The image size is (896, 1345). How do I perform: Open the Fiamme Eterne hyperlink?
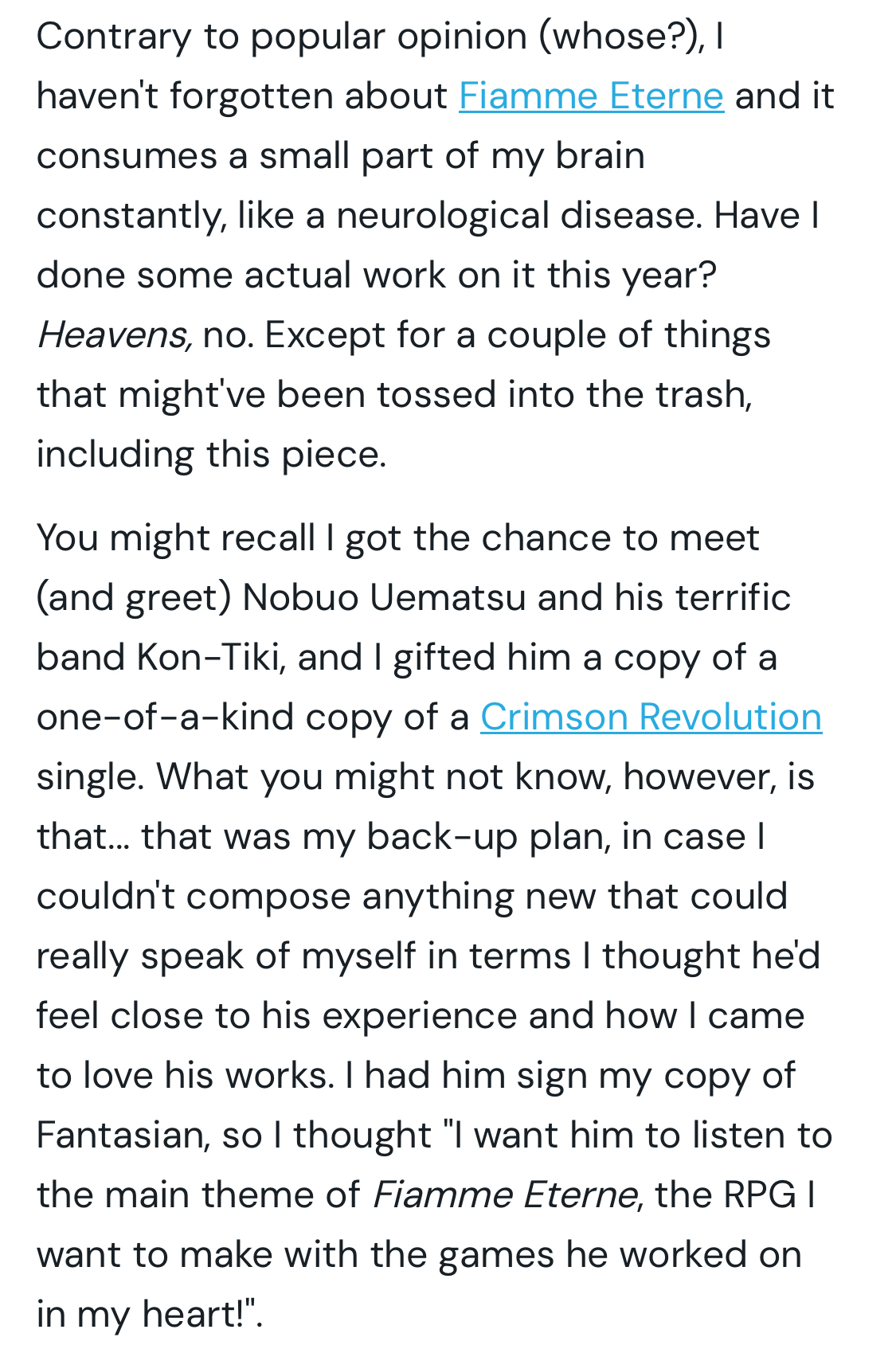point(591,96)
